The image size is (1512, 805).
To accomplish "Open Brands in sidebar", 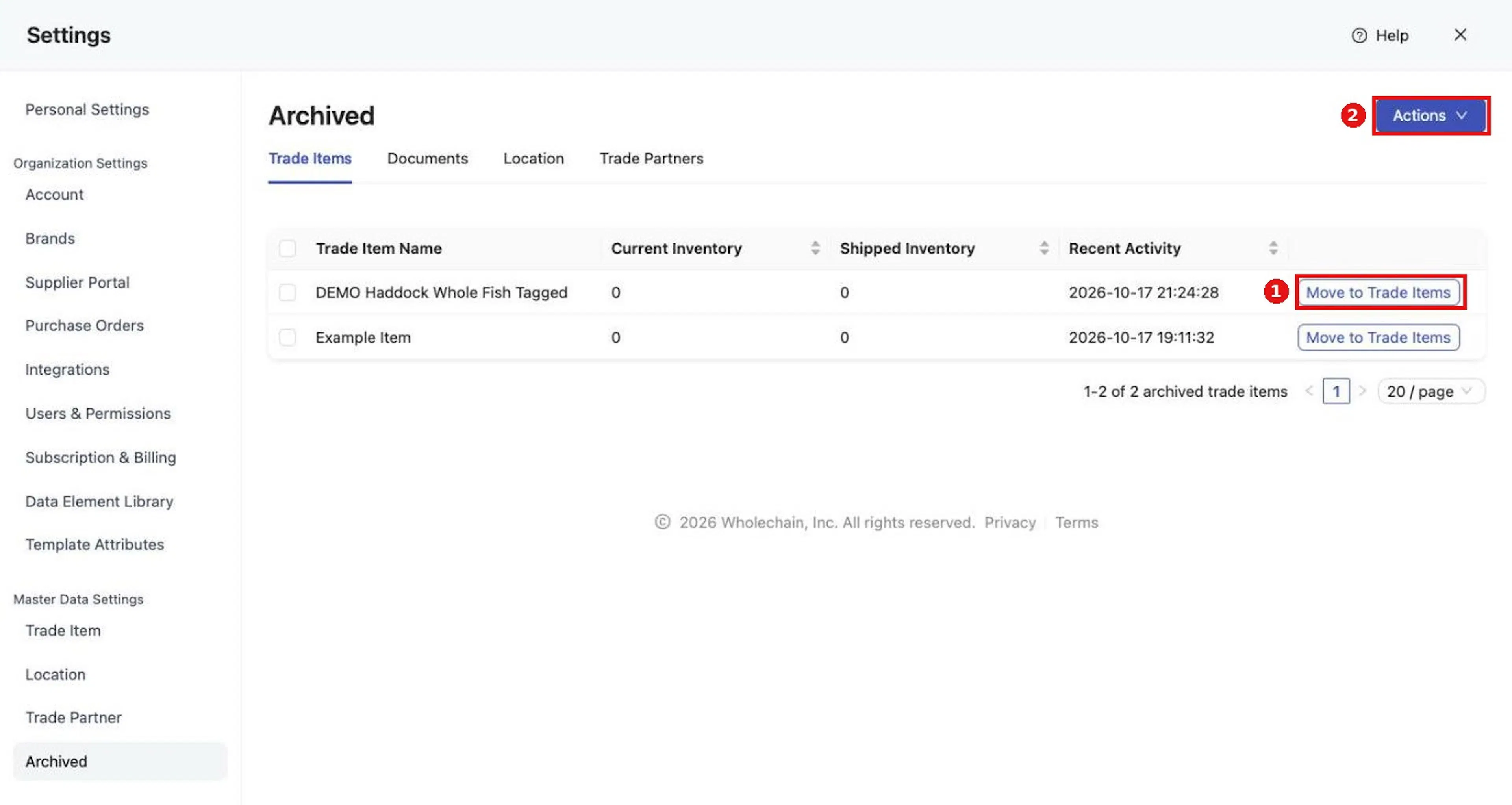I will click(50, 238).
